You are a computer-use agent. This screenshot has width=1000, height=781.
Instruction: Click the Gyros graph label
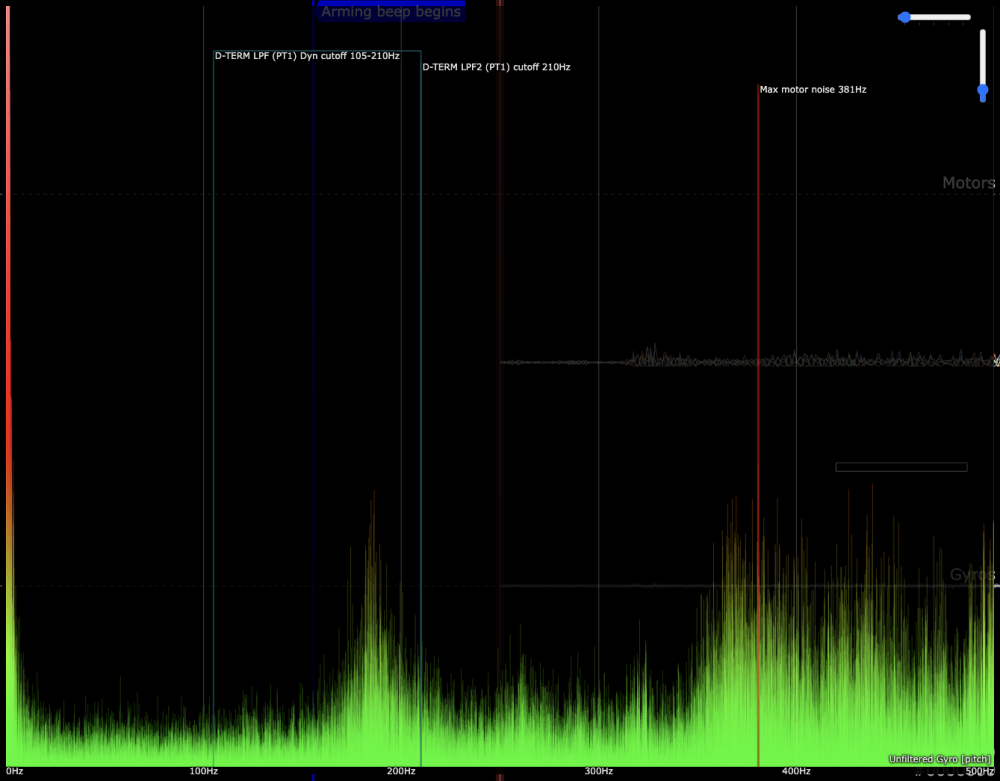point(971,575)
